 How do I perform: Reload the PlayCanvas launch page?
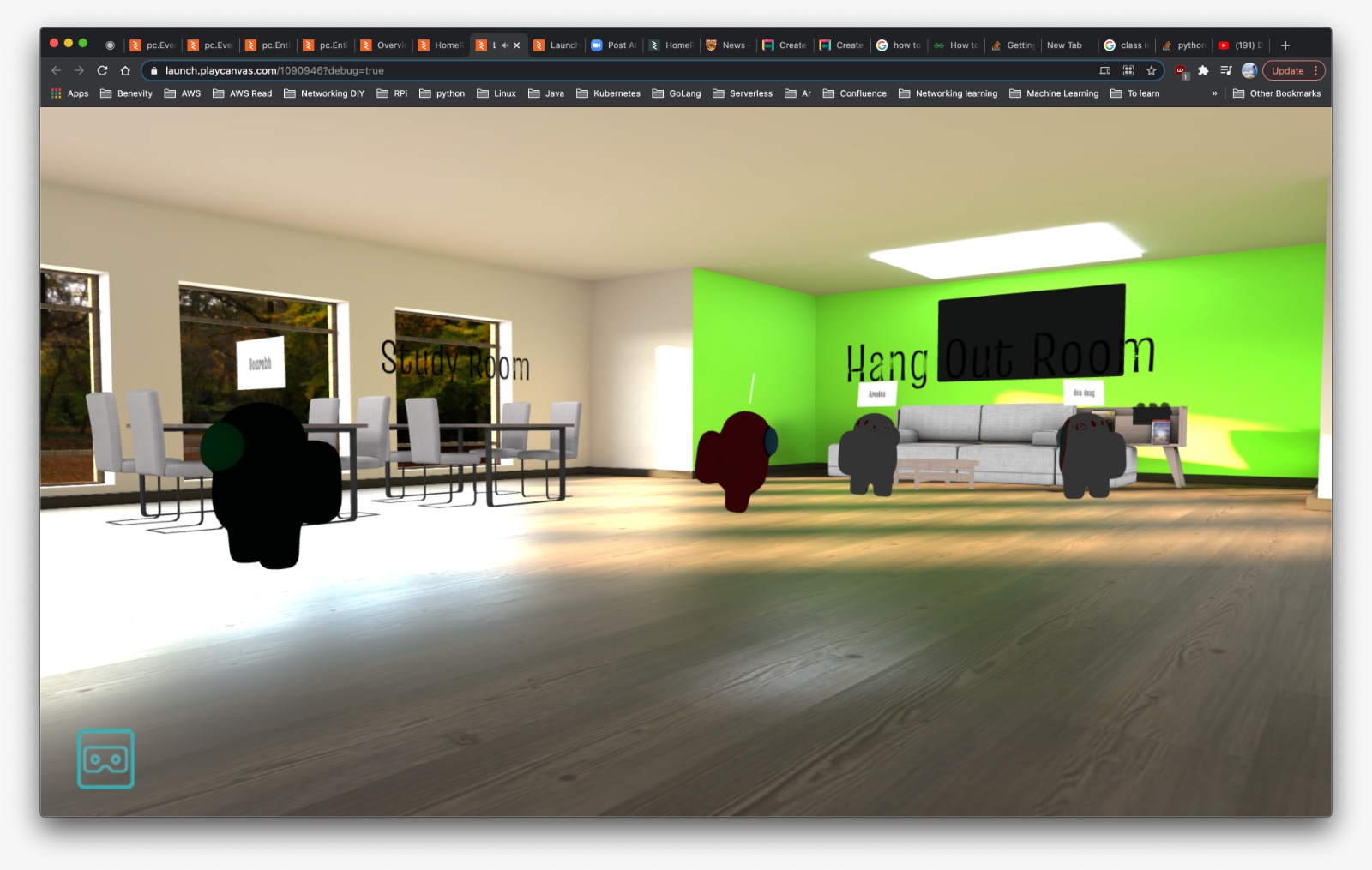click(x=102, y=70)
